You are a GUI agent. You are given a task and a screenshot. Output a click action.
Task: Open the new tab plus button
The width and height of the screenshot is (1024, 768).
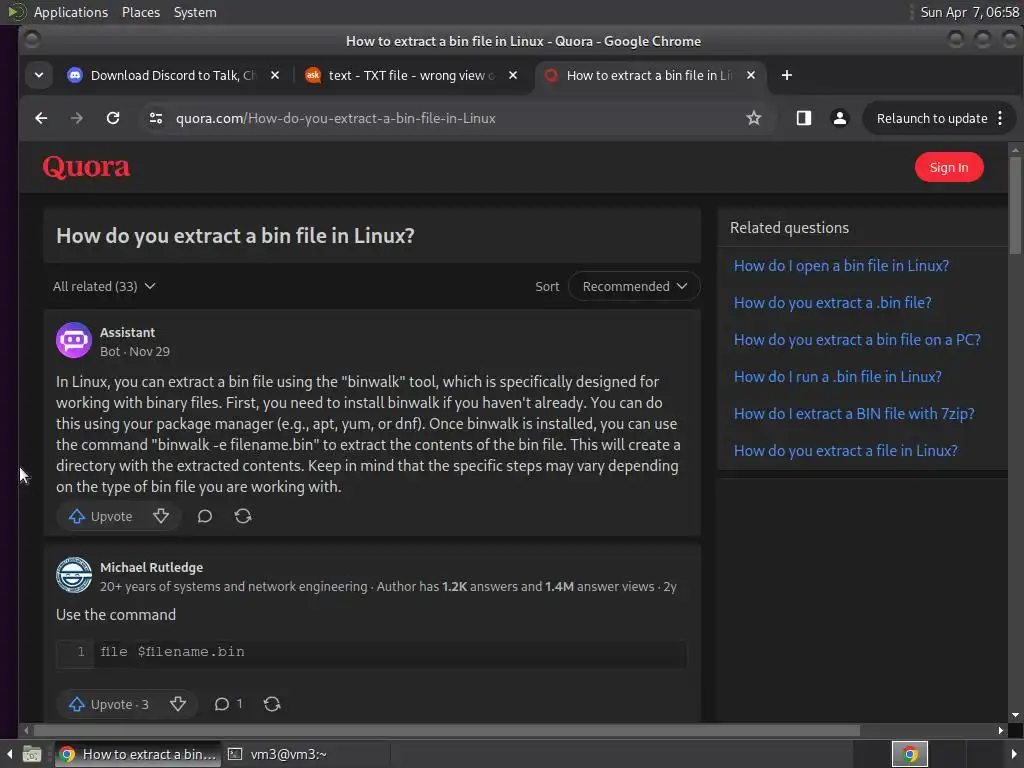pos(787,75)
